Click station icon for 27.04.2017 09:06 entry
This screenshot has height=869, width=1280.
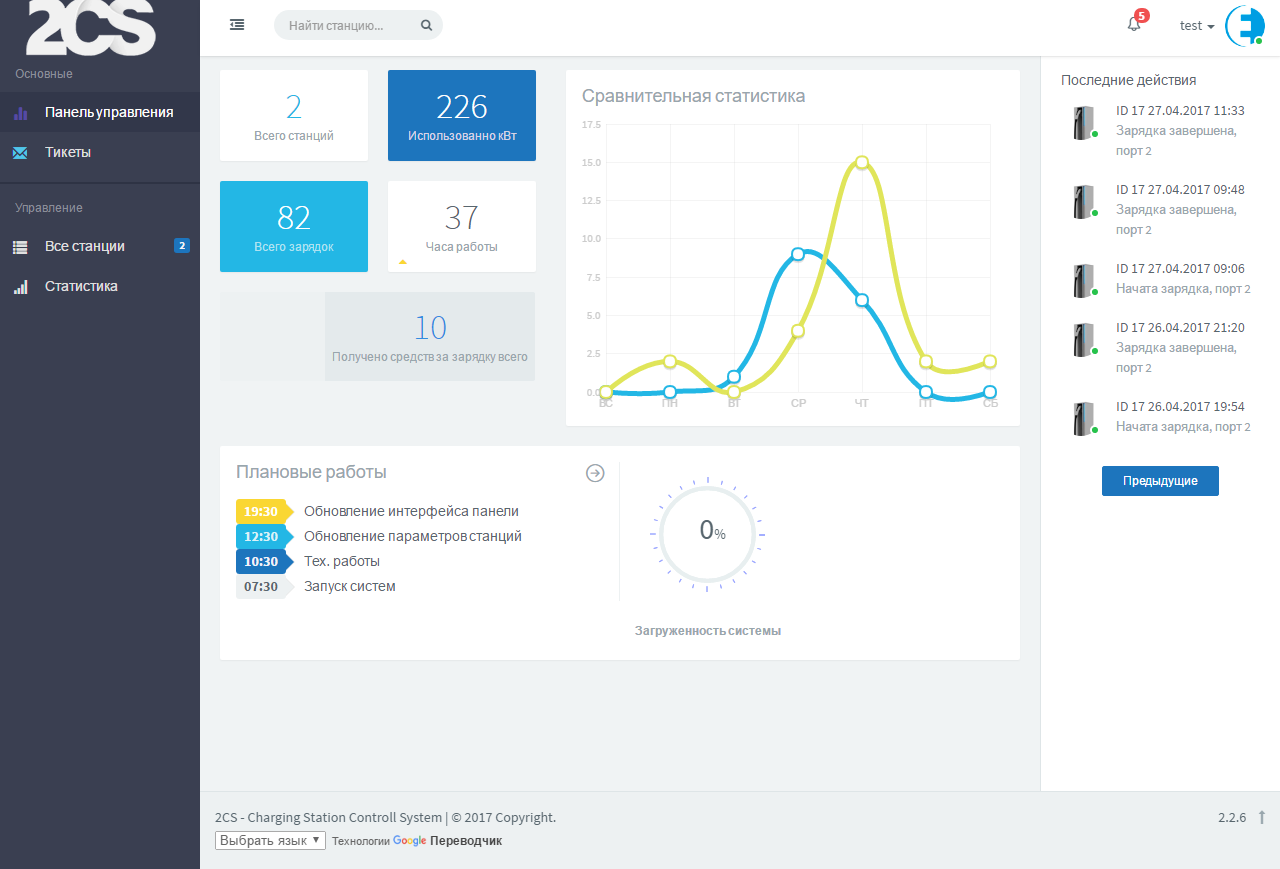(x=1085, y=281)
